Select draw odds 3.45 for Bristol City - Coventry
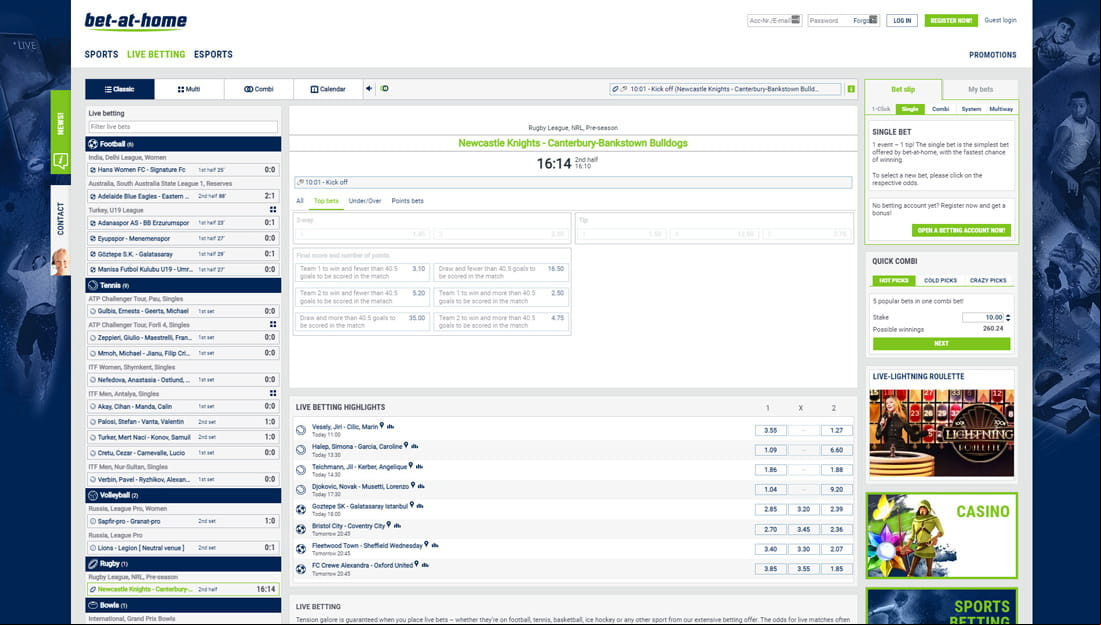Viewport: 1101px width, 625px height. (803, 529)
